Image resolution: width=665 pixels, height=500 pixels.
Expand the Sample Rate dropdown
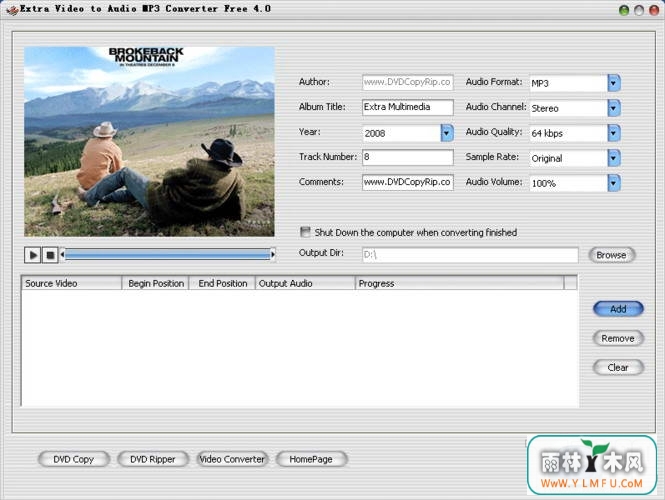point(614,158)
